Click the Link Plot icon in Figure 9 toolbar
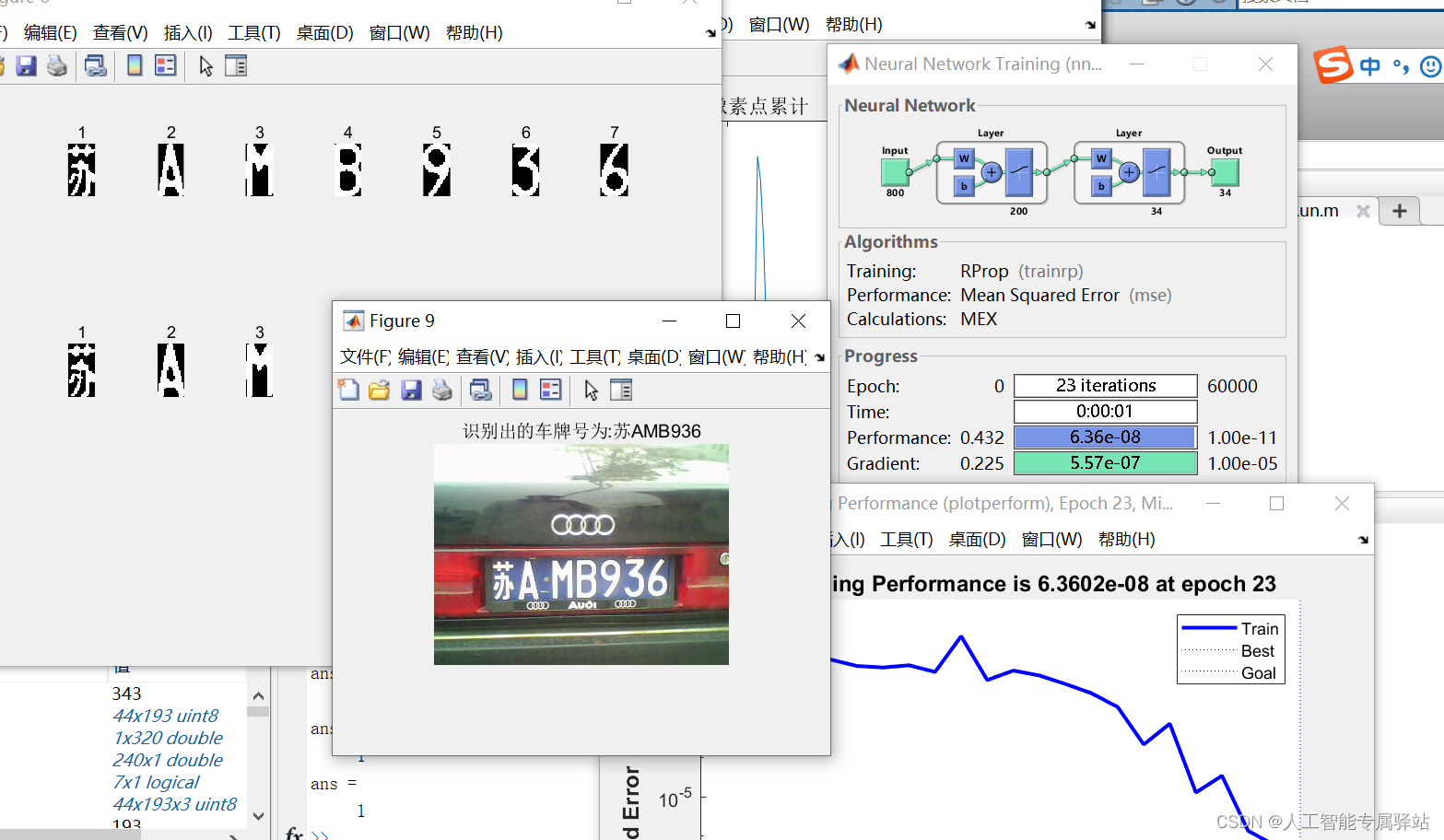 [481, 390]
